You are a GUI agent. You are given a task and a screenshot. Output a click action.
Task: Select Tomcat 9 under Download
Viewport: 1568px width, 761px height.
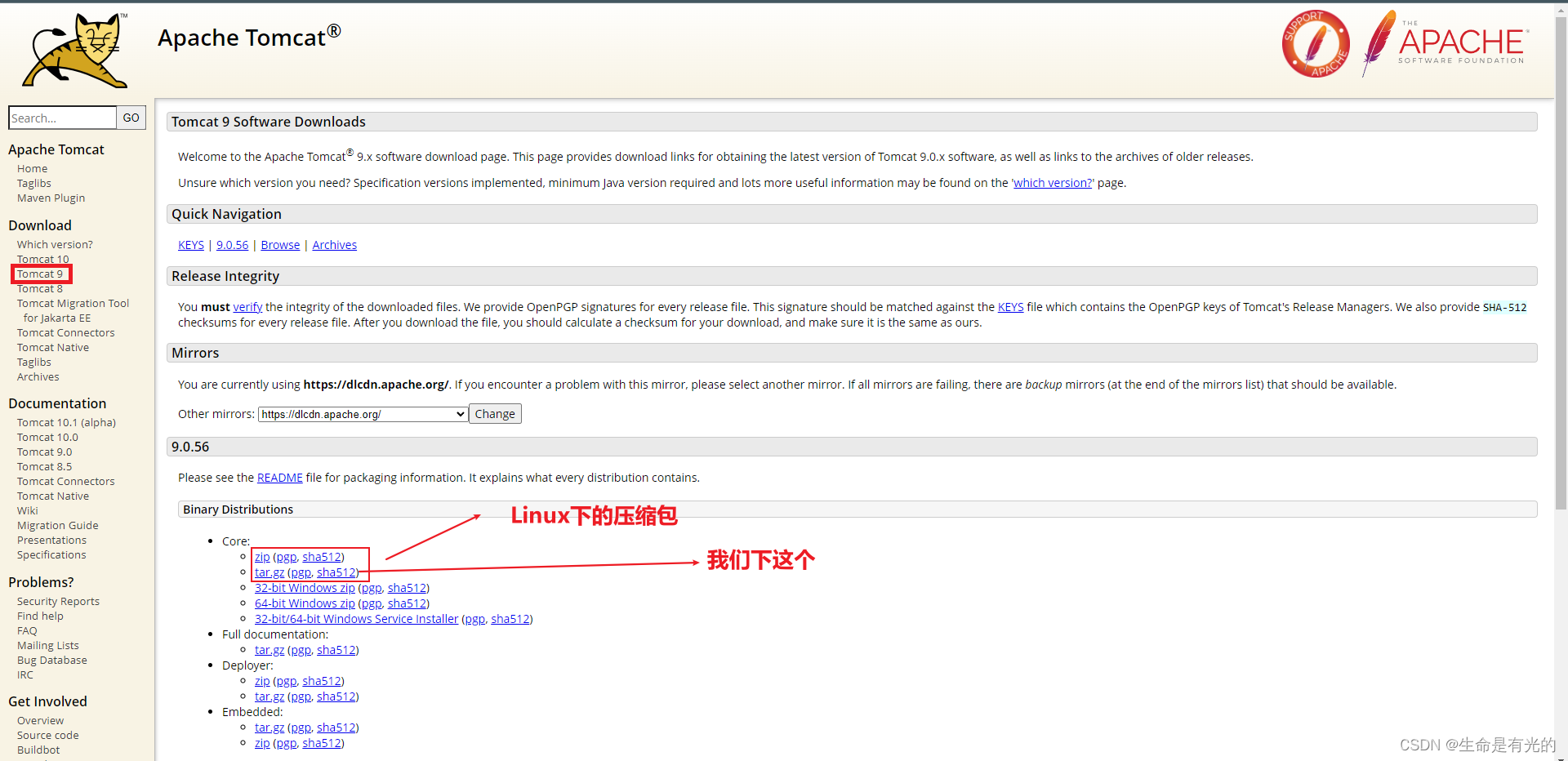(x=40, y=274)
